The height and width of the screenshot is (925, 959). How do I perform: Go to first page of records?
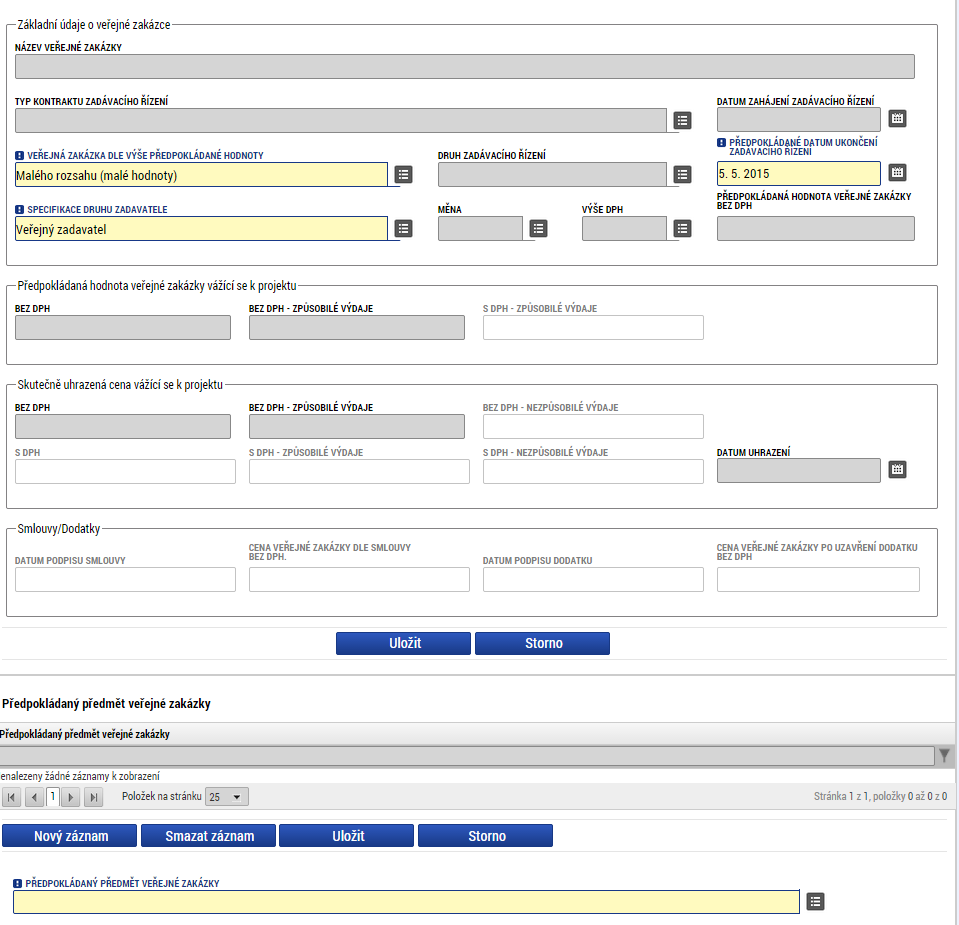point(12,797)
